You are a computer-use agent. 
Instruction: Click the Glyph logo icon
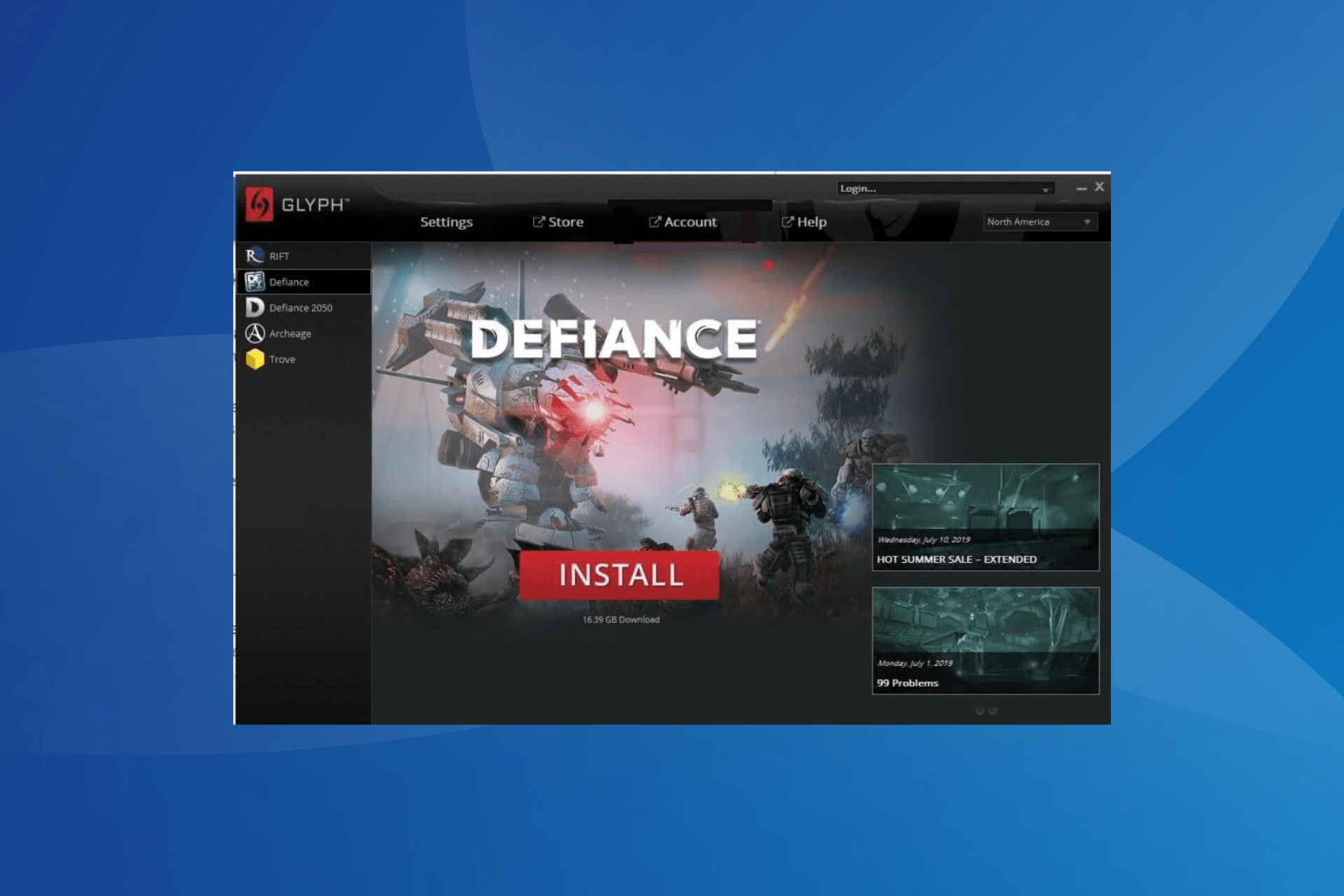tap(259, 204)
